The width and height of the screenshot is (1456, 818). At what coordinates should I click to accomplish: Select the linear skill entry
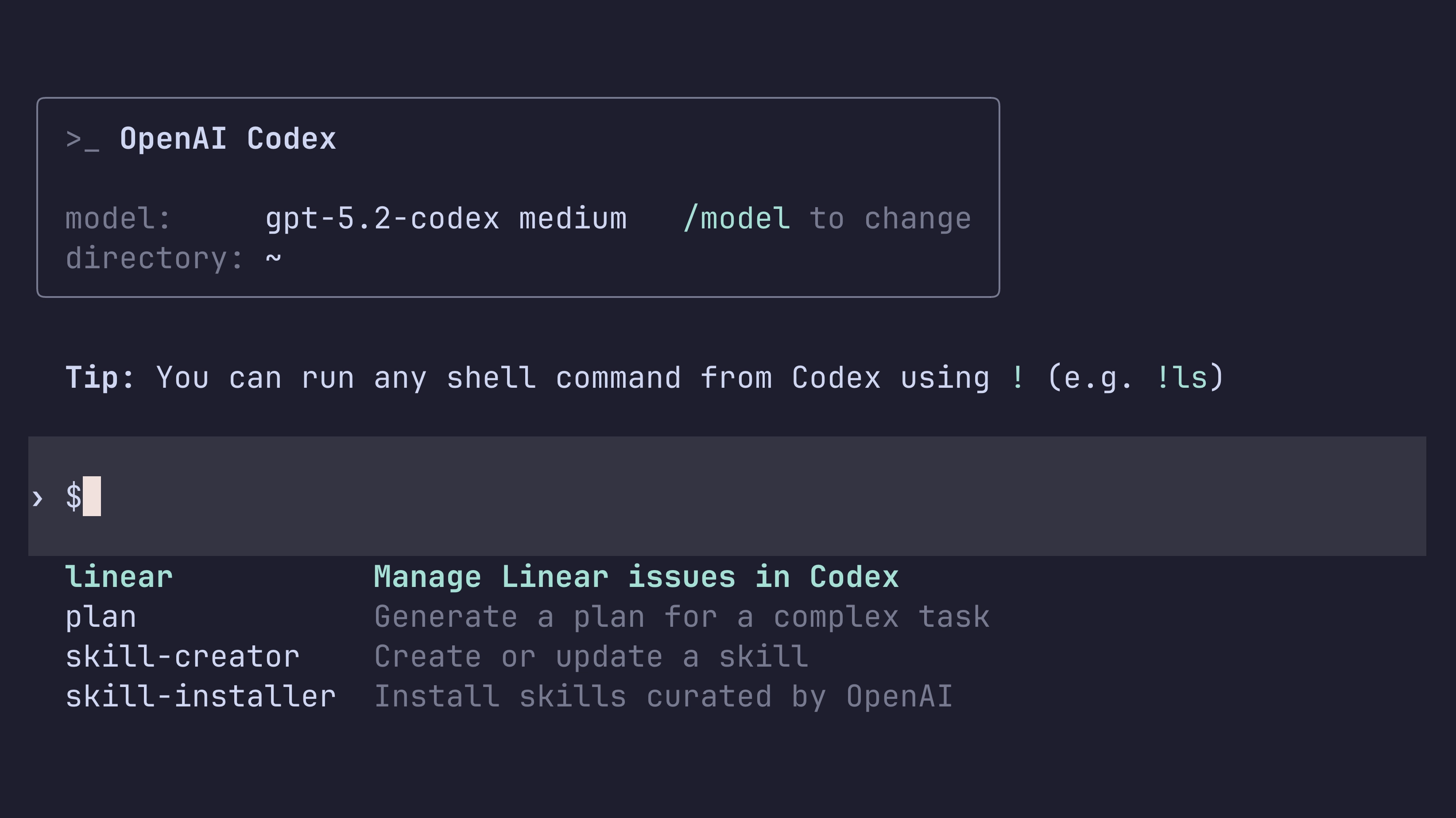tap(119, 577)
